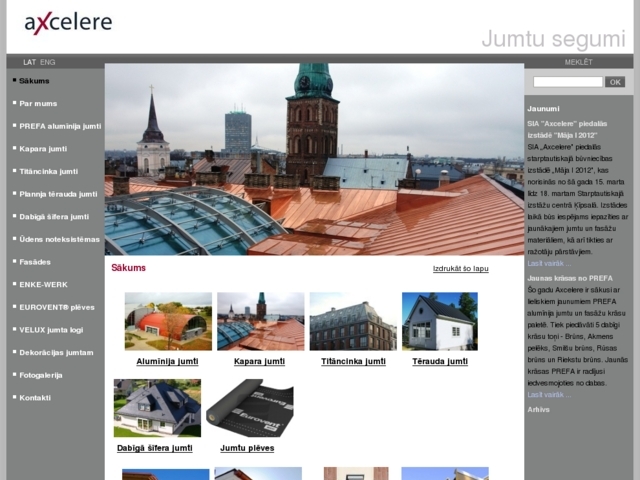Go to Ūdens noteksistēmas

(59, 240)
